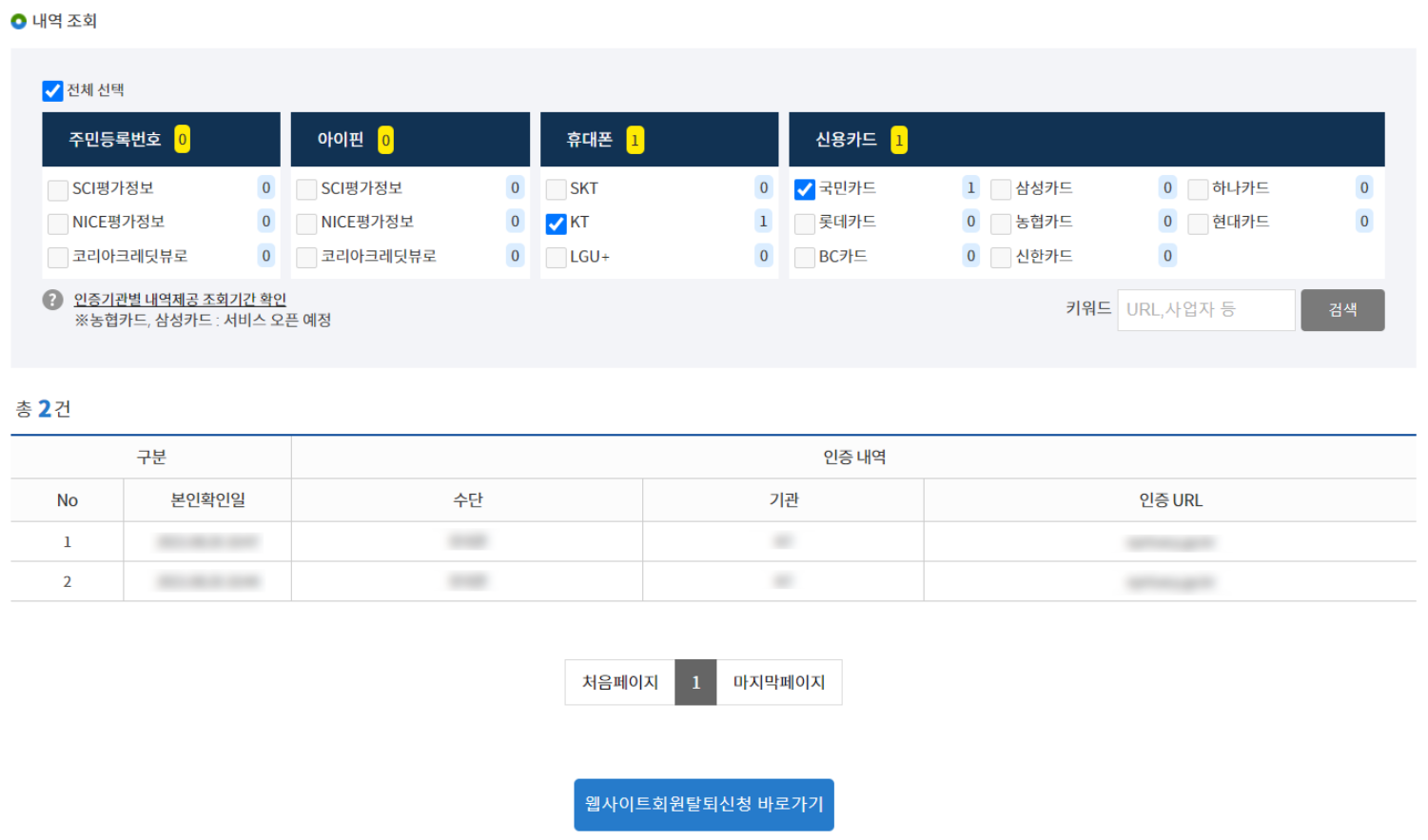Uncheck the KT checkbox
This screenshot has height=840, width=1428.
(x=556, y=223)
